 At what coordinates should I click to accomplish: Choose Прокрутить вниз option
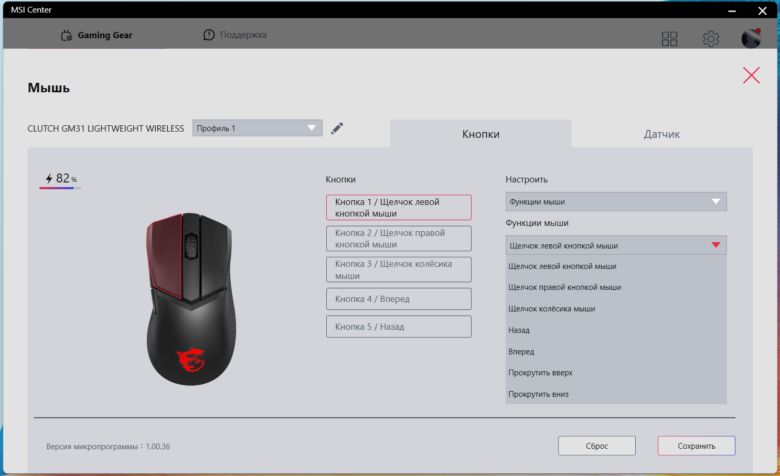pyautogui.click(x=616, y=394)
